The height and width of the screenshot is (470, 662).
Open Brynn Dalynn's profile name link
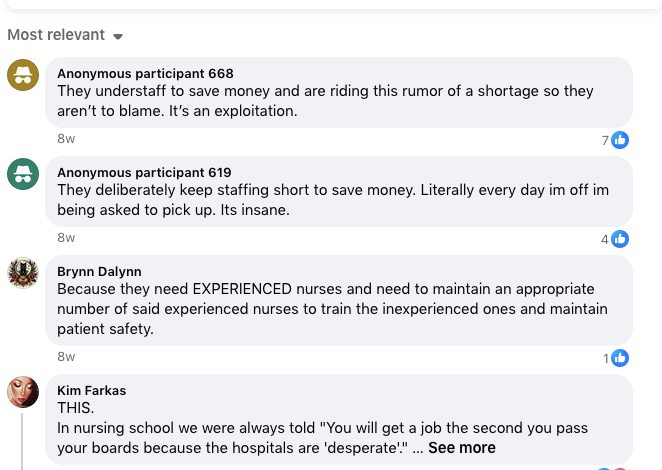click(x=99, y=271)
